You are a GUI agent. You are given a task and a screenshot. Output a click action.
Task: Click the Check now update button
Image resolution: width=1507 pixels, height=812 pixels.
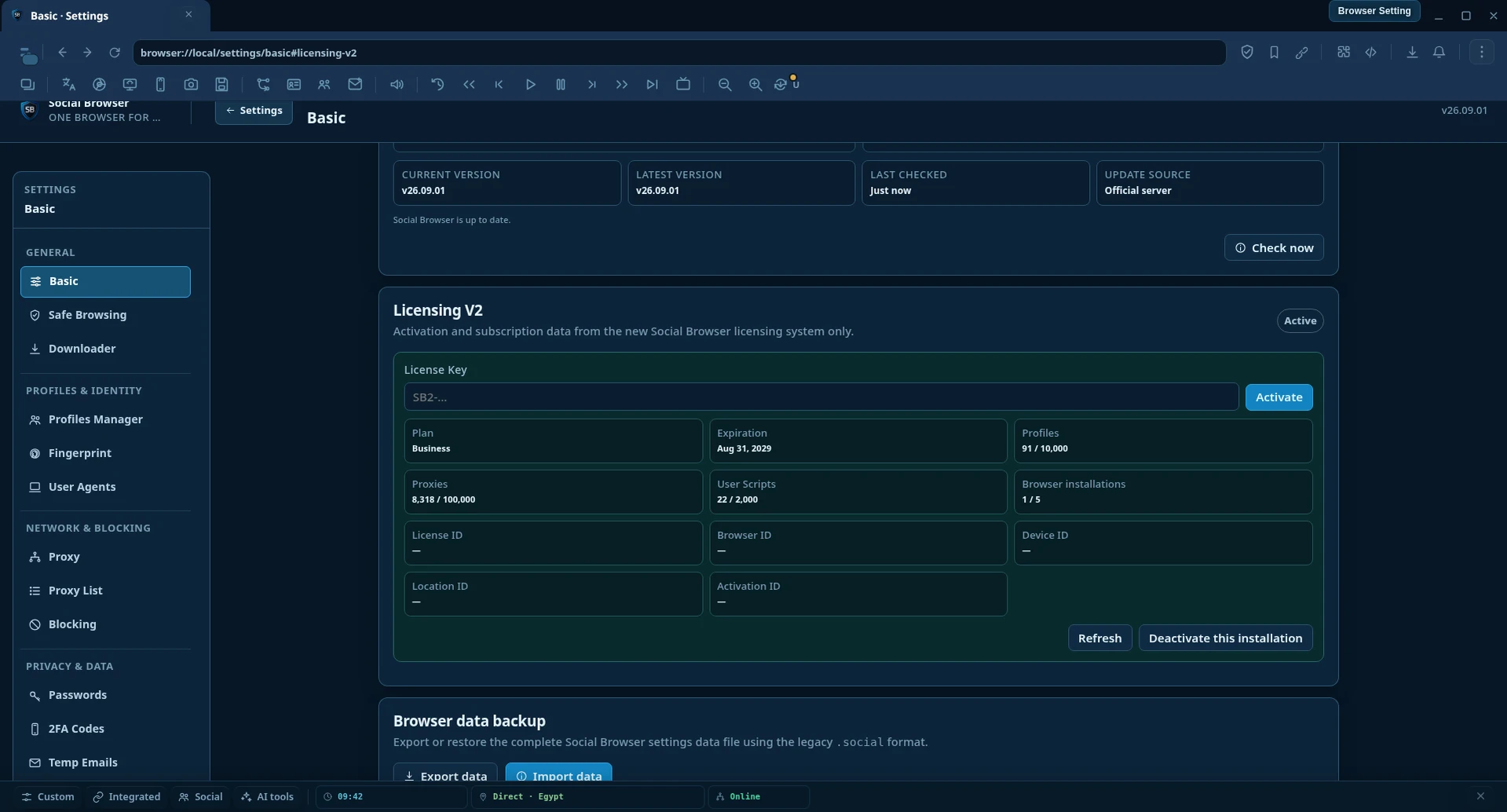(x=1274, y=247)
